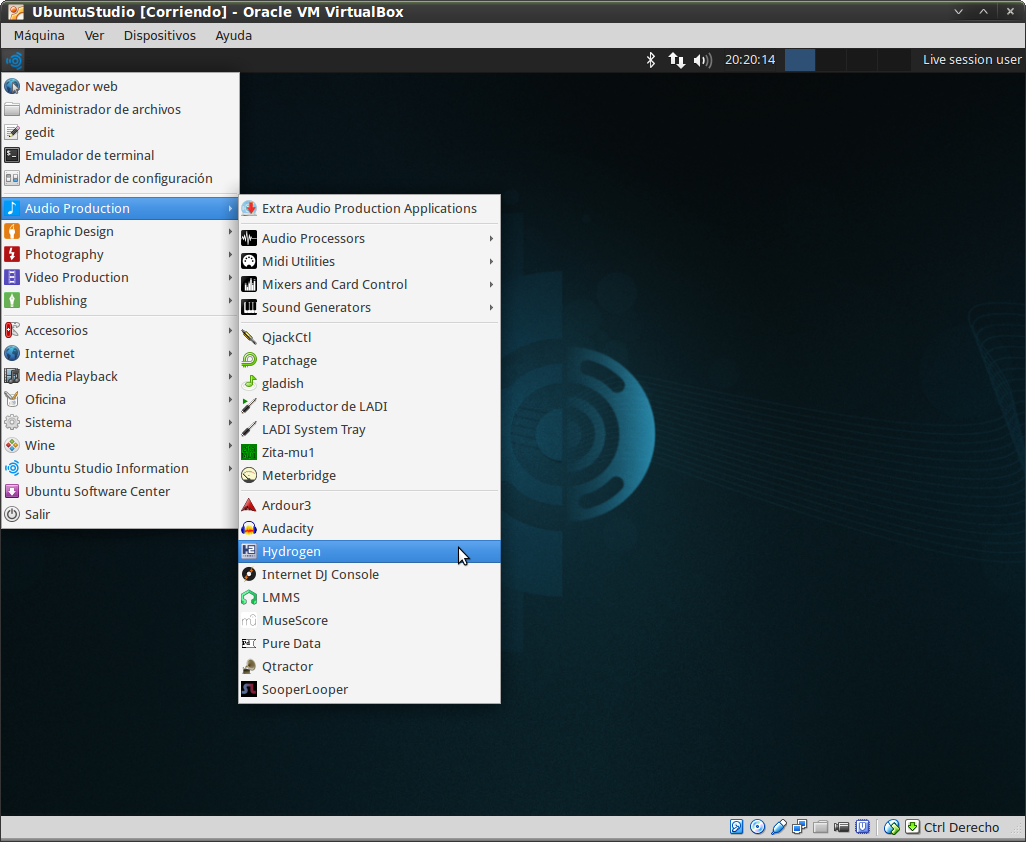Click Live session user label
The height and width of the screenshot is (842, 1026).
point(971,60)
